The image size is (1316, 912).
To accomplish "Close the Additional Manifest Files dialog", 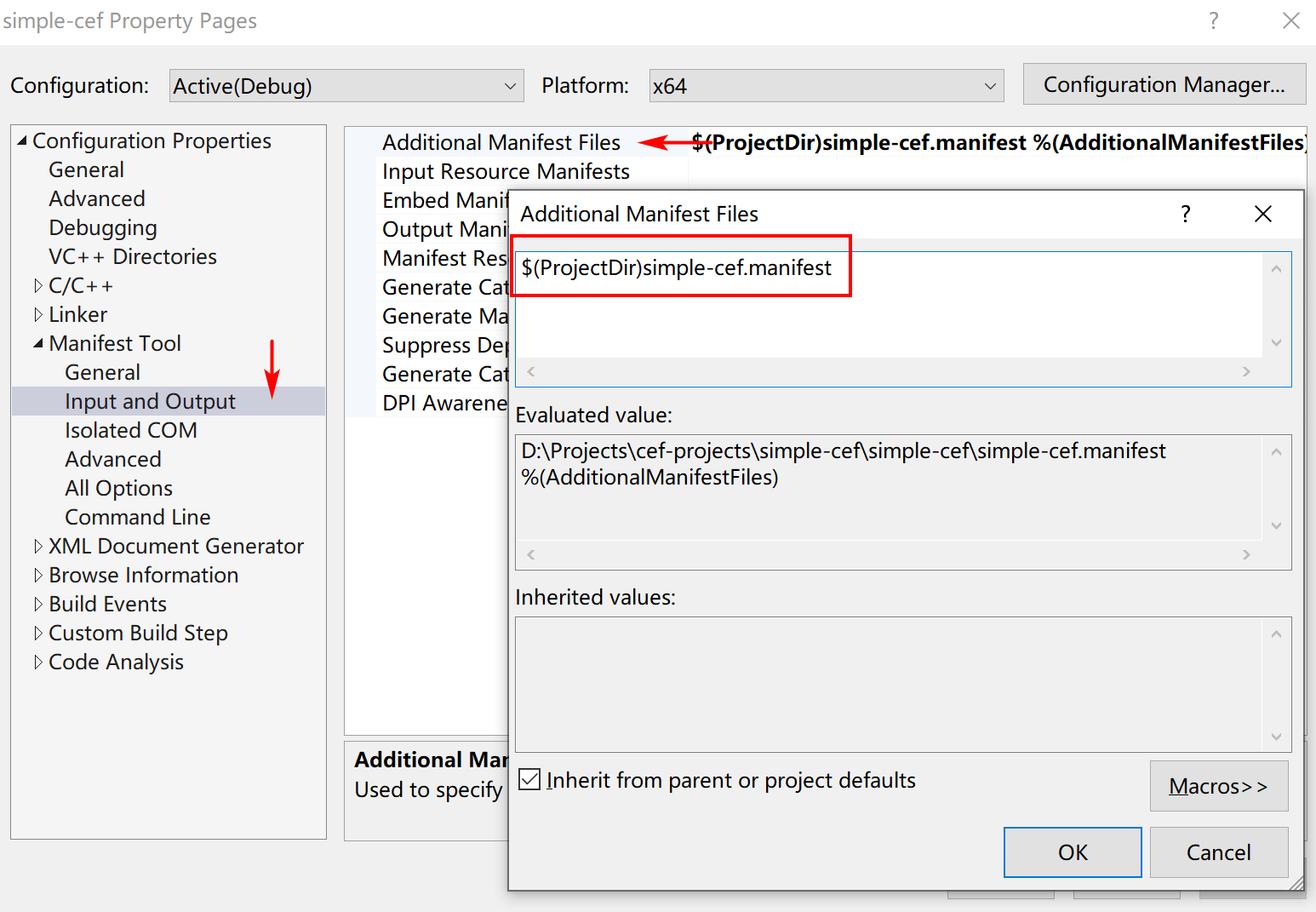I will 1263,214.
